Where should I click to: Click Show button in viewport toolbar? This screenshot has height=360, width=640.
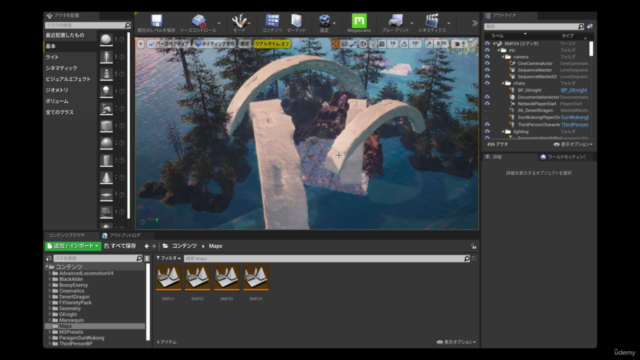pos(244,44)
